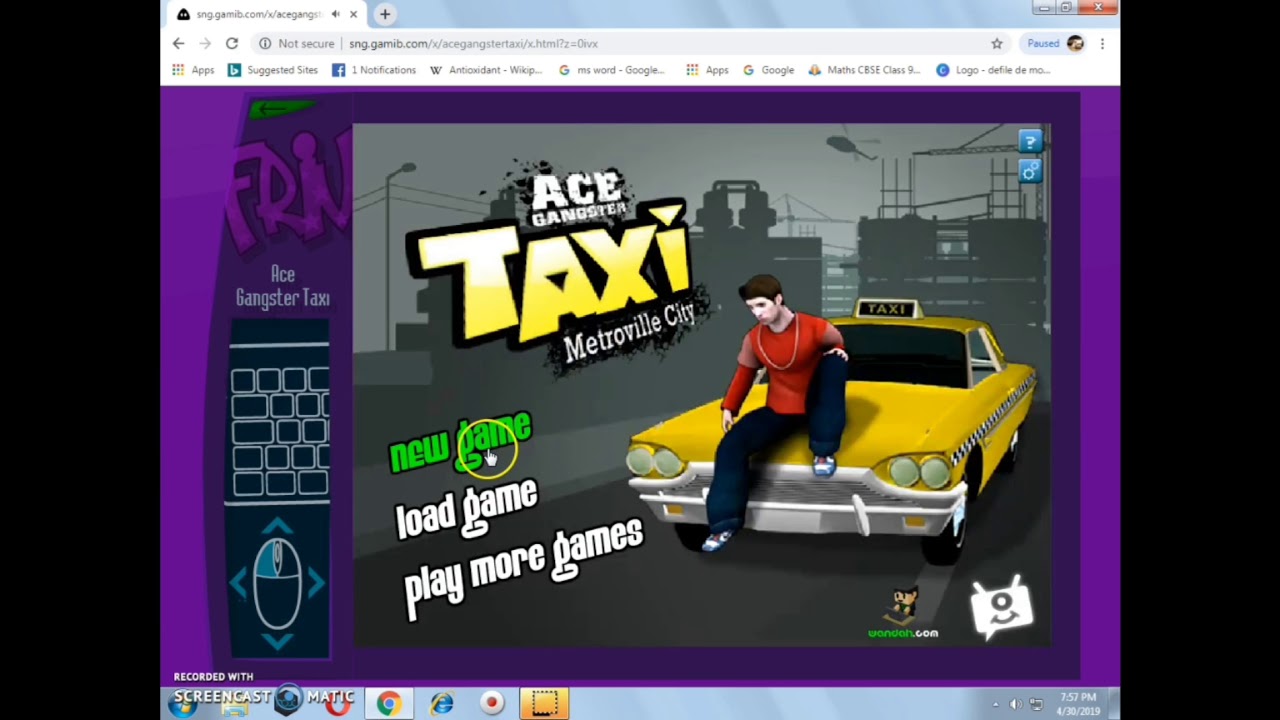Open play more games link

[x=523, y=568]
